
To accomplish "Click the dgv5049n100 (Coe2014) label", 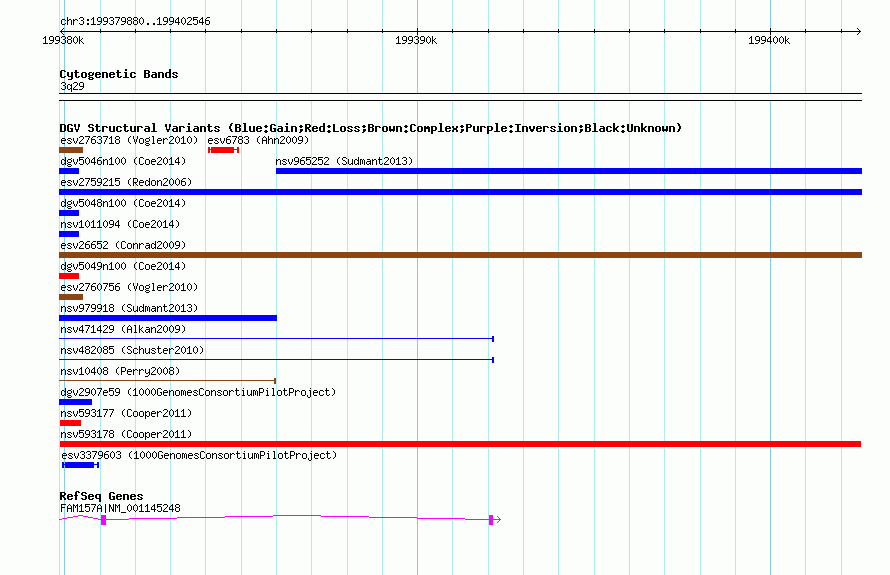I will point(123,266).
